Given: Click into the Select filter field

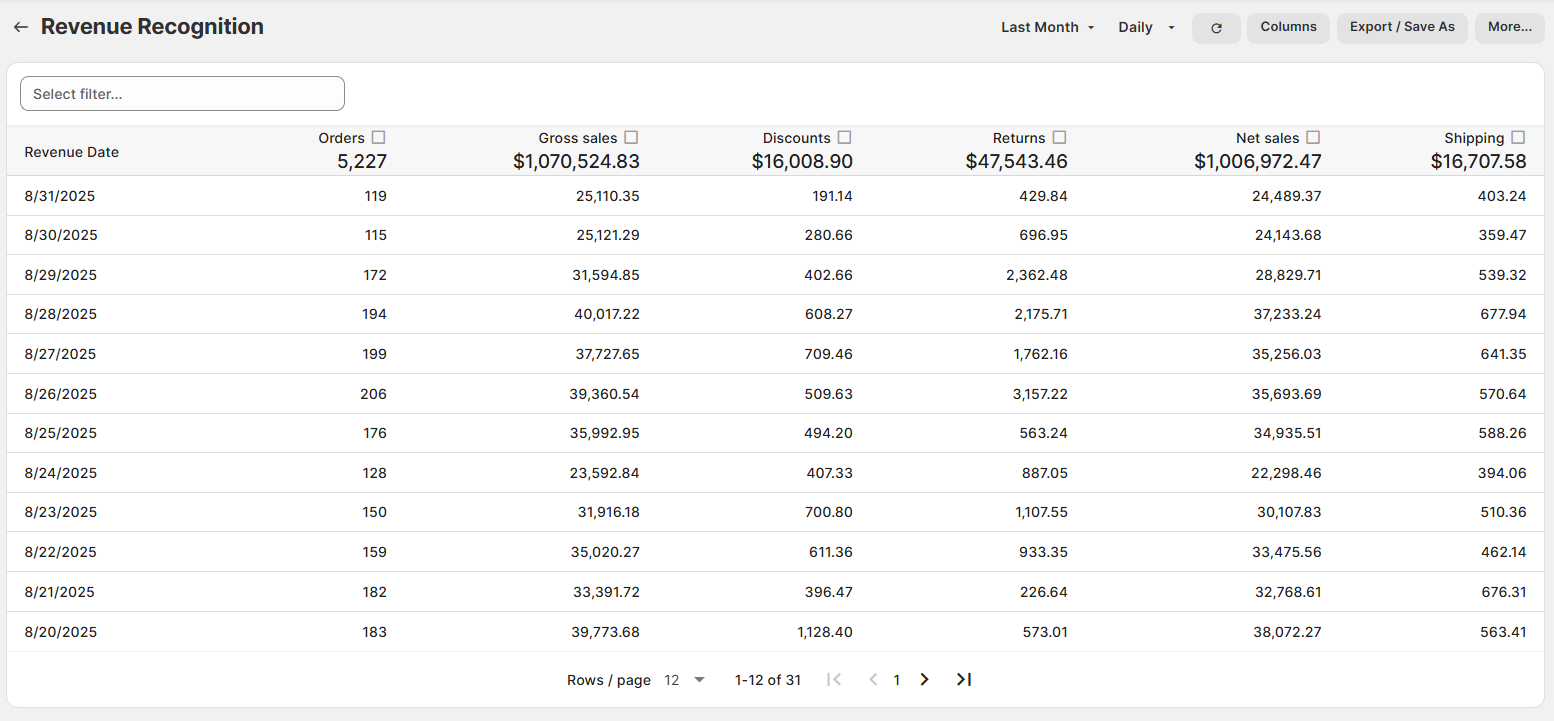Looking at the screenshot, I should [182, 94].
